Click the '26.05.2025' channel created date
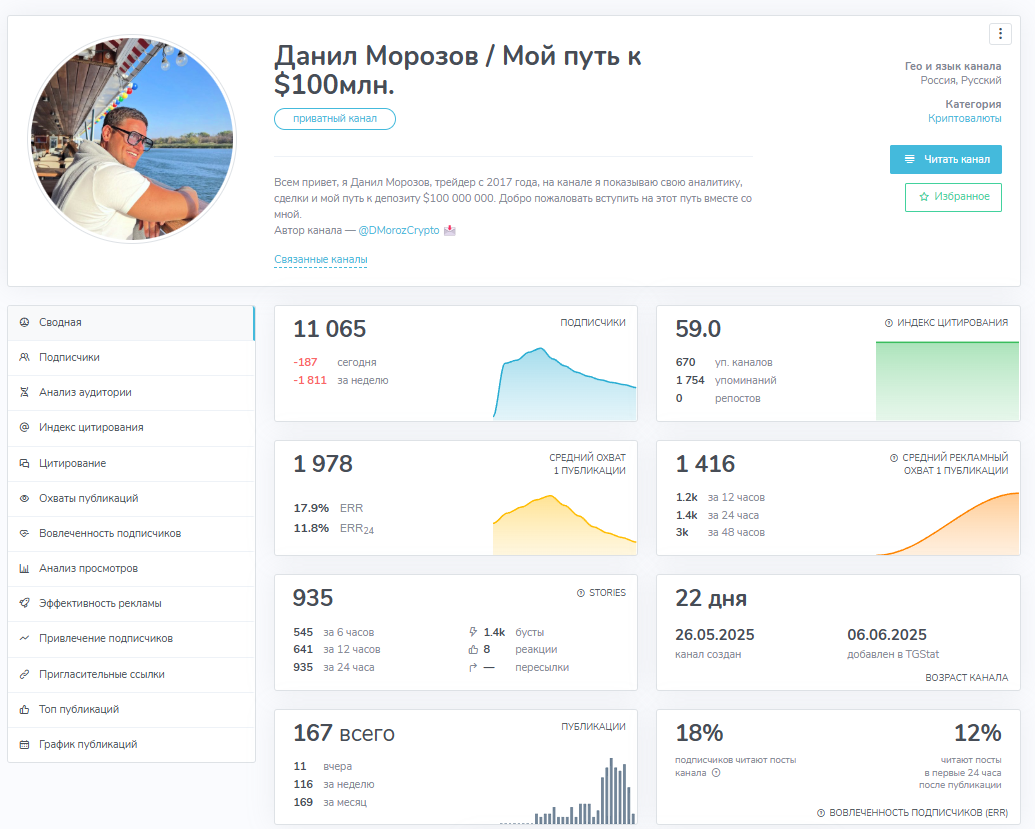 pyautogui.click(x=714, y=635)
